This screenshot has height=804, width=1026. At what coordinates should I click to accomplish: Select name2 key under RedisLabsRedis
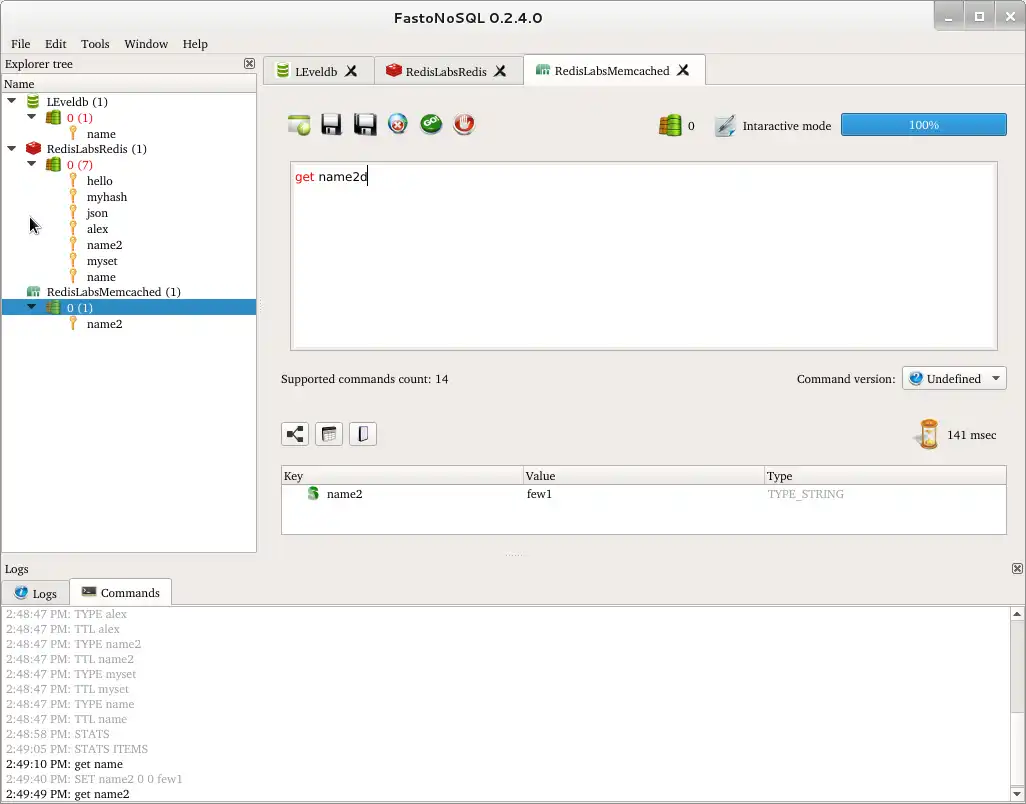tap(105, 245)
